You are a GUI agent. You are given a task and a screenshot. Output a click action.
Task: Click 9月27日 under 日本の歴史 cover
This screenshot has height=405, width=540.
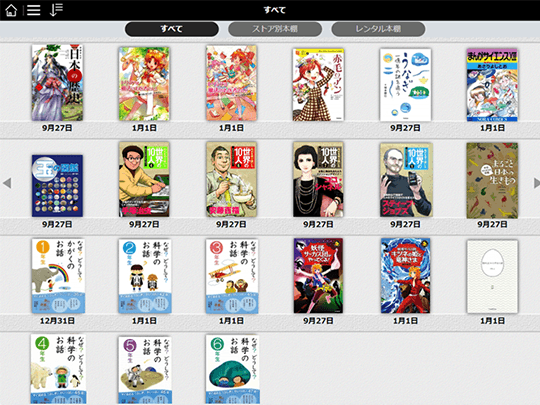[x=57, y=128]
